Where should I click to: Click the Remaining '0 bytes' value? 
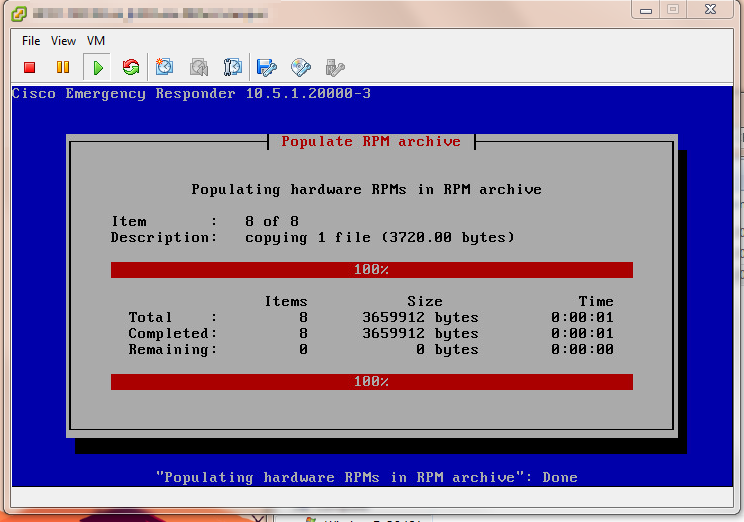(x=447, y=350)
